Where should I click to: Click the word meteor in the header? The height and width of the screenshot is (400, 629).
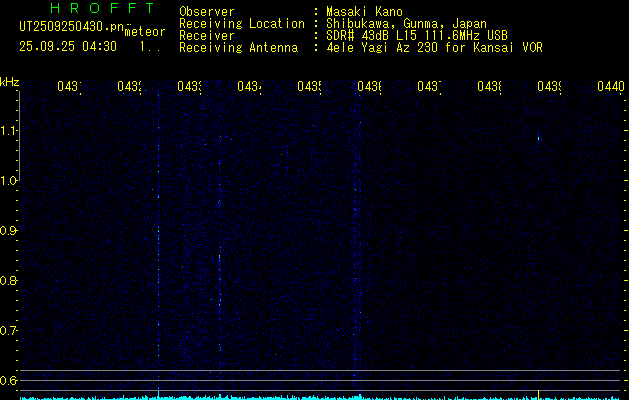(145, 32)
